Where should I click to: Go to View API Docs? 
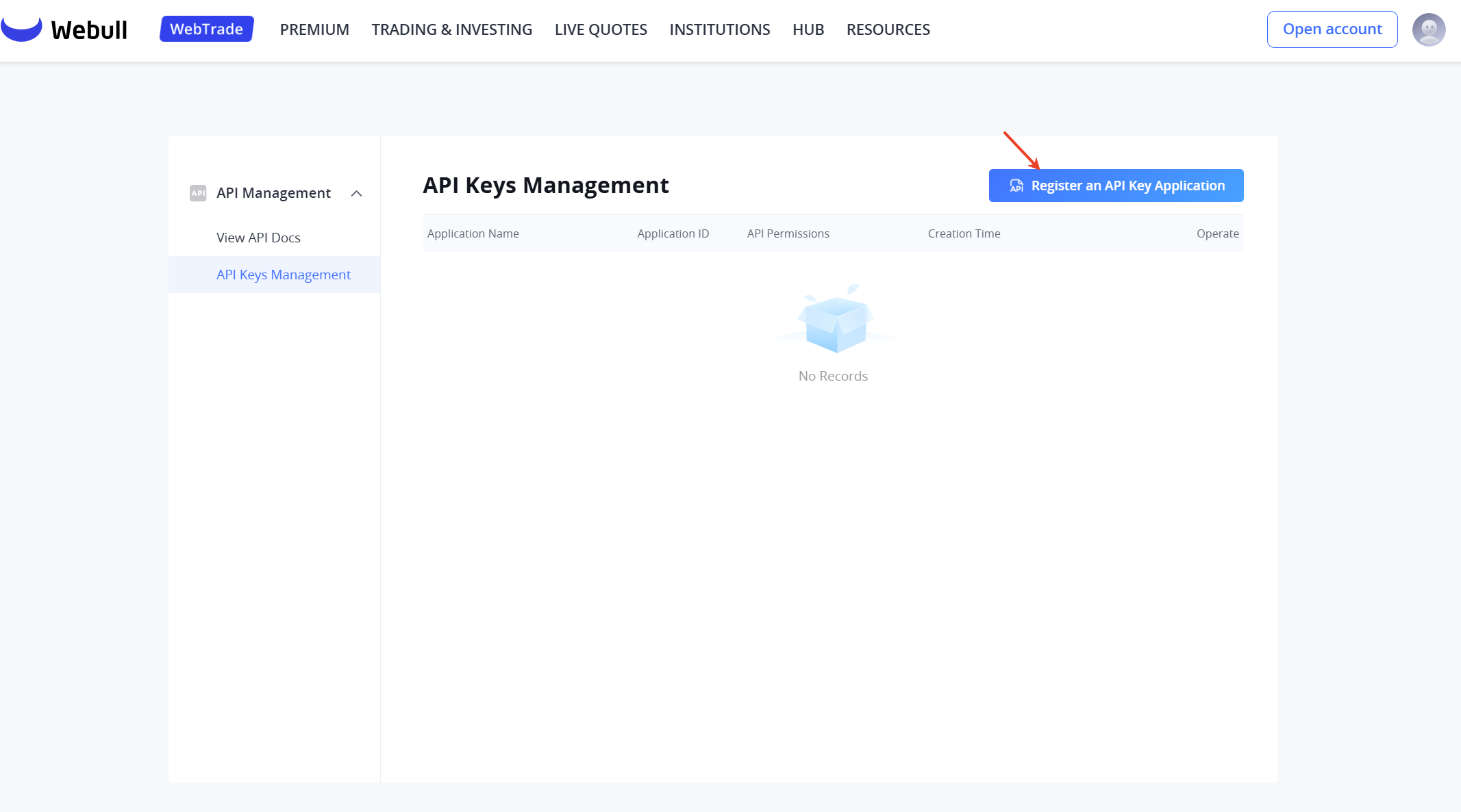[x=258, y=238]
